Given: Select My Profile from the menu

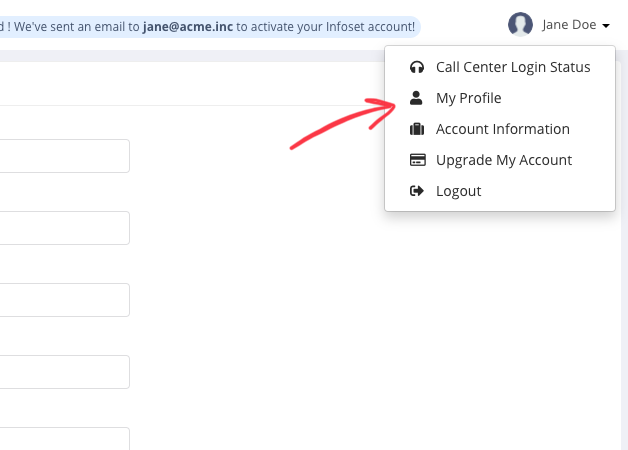Looking at the screenshot, I should point(500,98).
